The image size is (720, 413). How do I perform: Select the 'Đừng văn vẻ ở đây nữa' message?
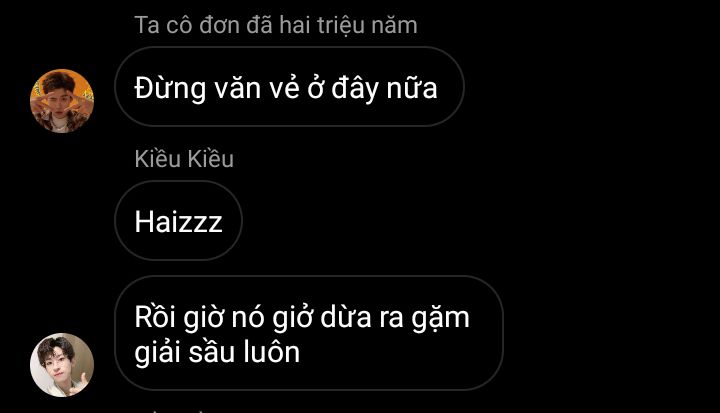click(289, 86)
